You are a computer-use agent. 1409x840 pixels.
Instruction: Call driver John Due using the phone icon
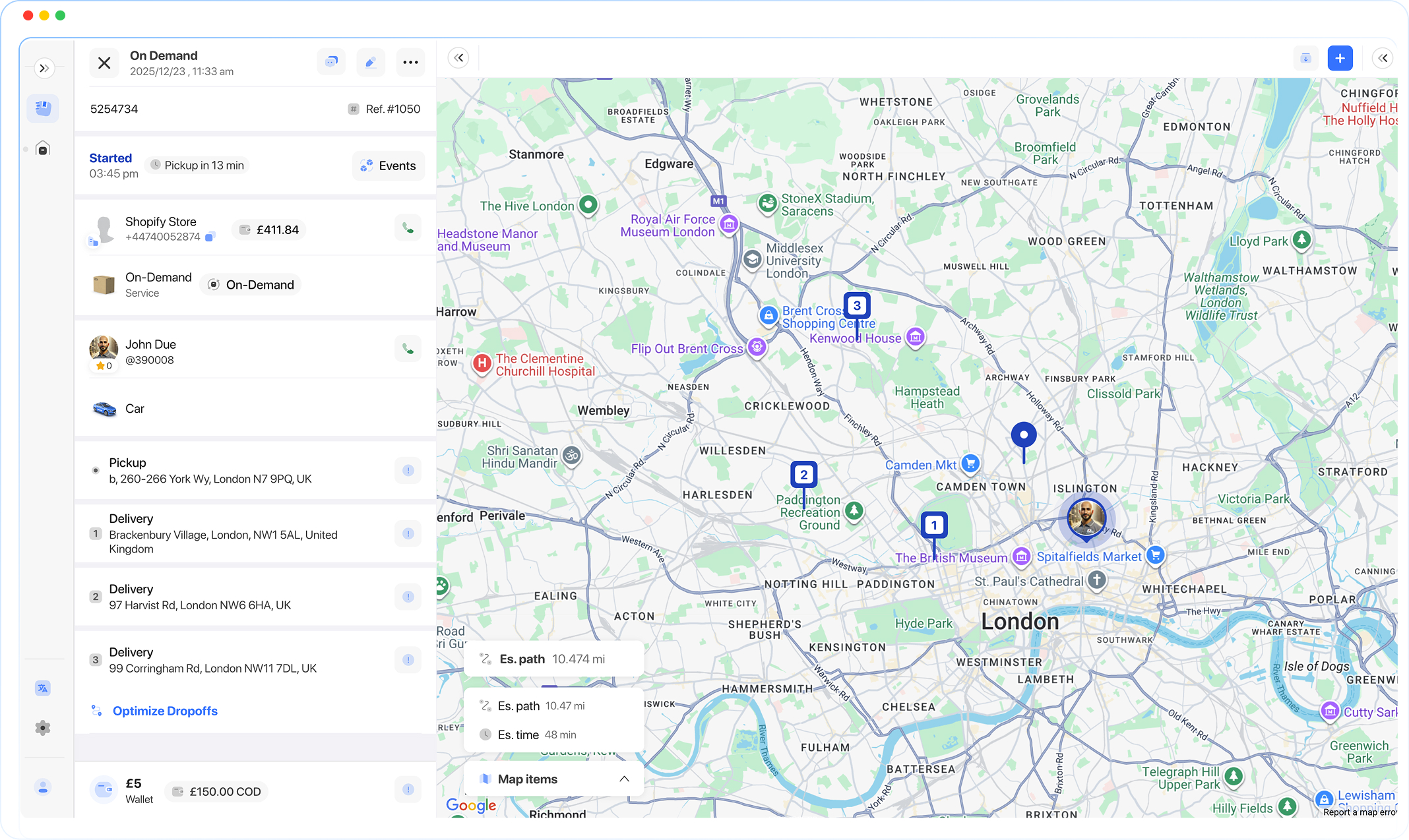408,348
